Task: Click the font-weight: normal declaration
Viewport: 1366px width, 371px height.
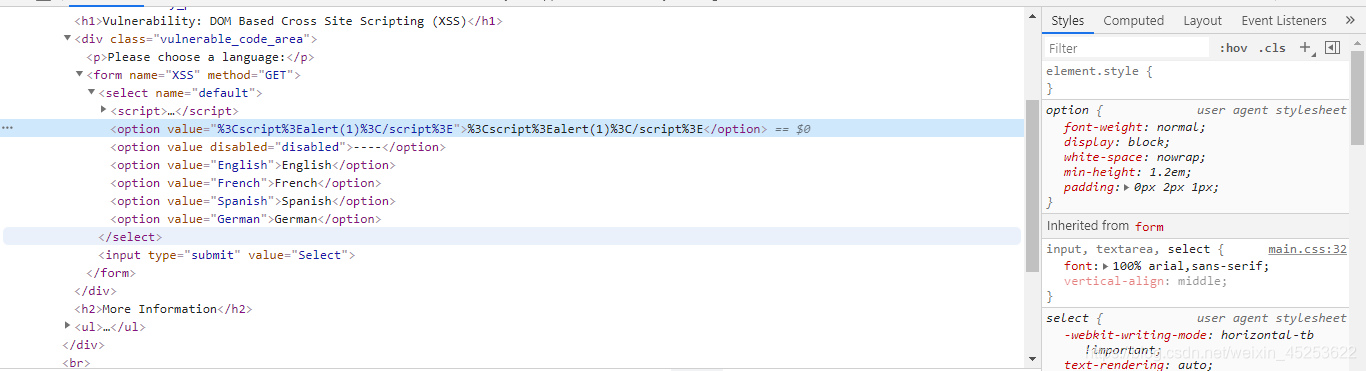Action: pyautogui.click(x=1135, y=127)
